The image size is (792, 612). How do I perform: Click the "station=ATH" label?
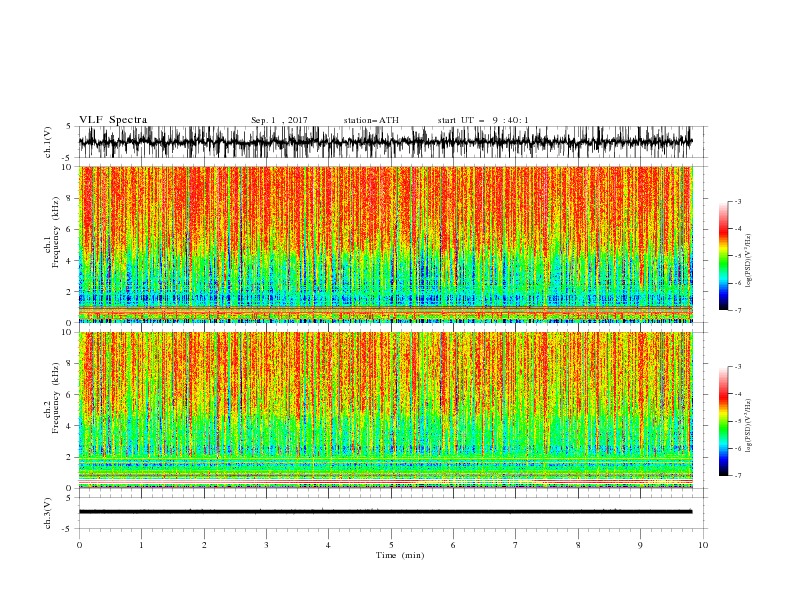point(371,120)
